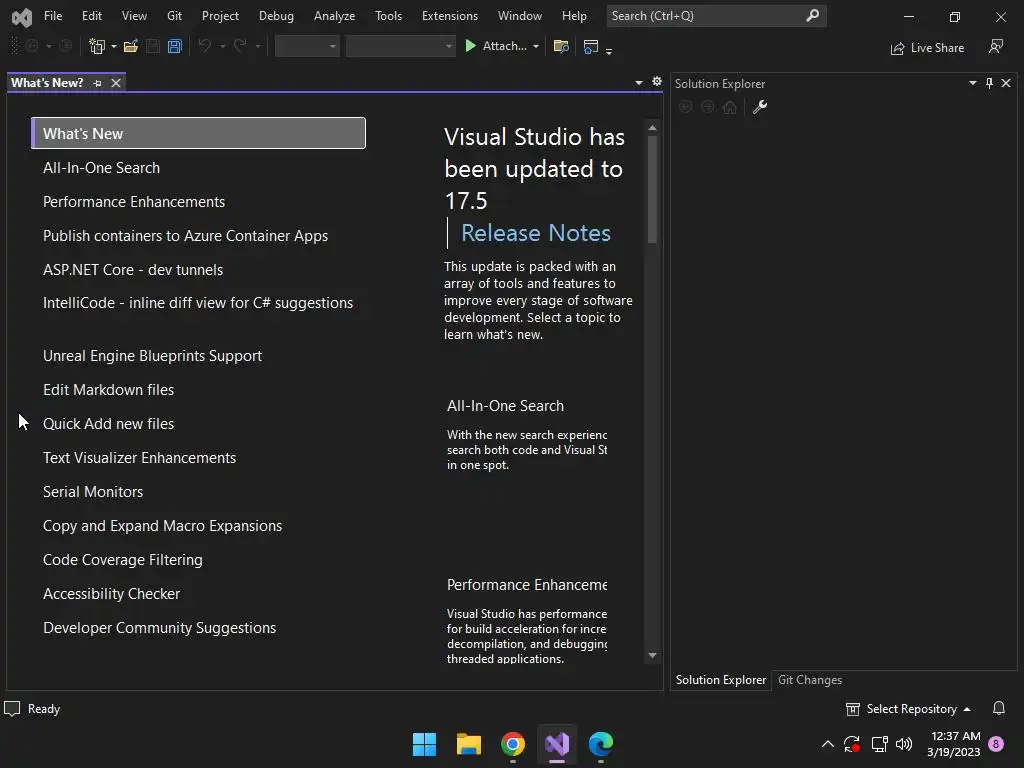Open Google Chrome from taskbar
The height and width of the screenshot is (768, 1024).
[x=513, y=744]
